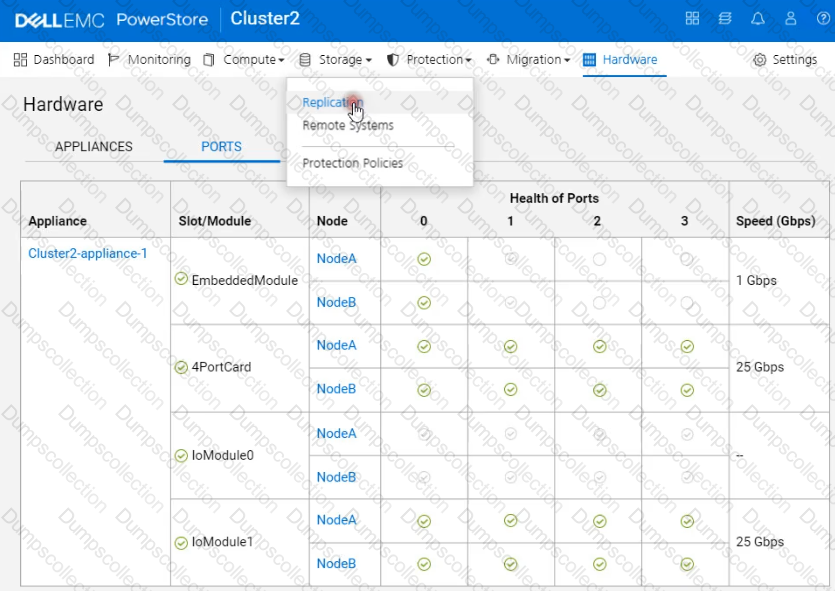Open the apps grid icon in header
Image resolution: width=835 pixels, height=591 pixels.
[x=692, y=19]
